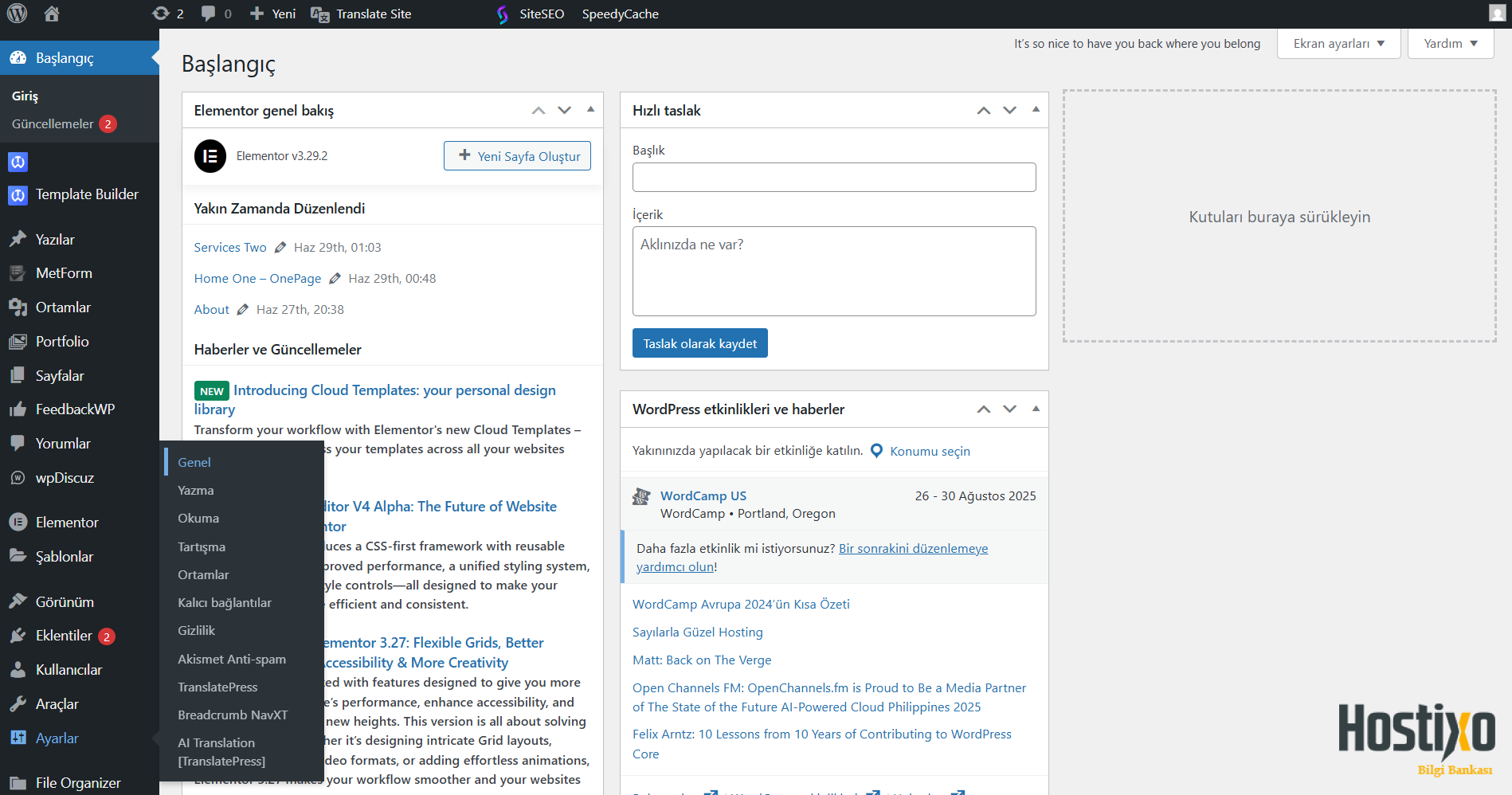Click the Template Builder sidebar icon
Image resolution: width=1512 pixels, height=795 pixels.
click(x=18, y=195)
